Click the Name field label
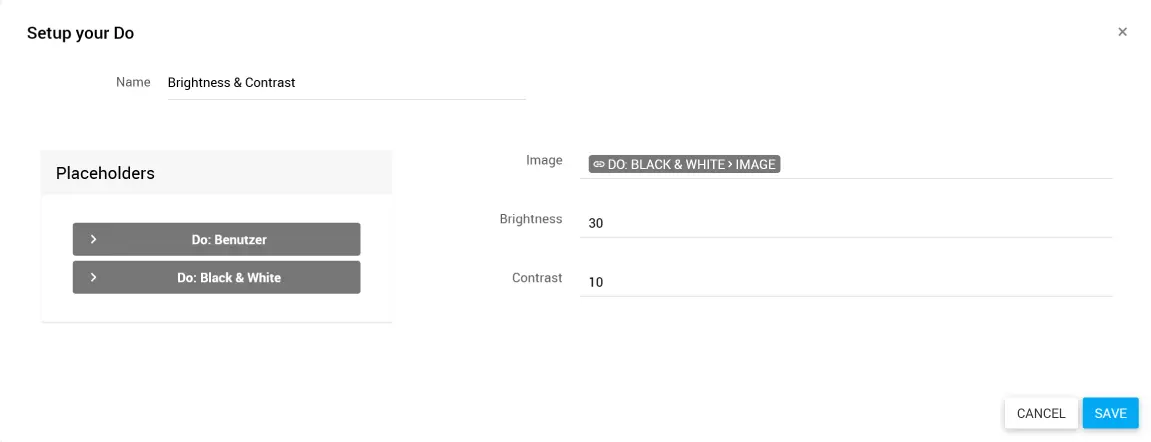The image size is (1151, 442). pos(133,82)
